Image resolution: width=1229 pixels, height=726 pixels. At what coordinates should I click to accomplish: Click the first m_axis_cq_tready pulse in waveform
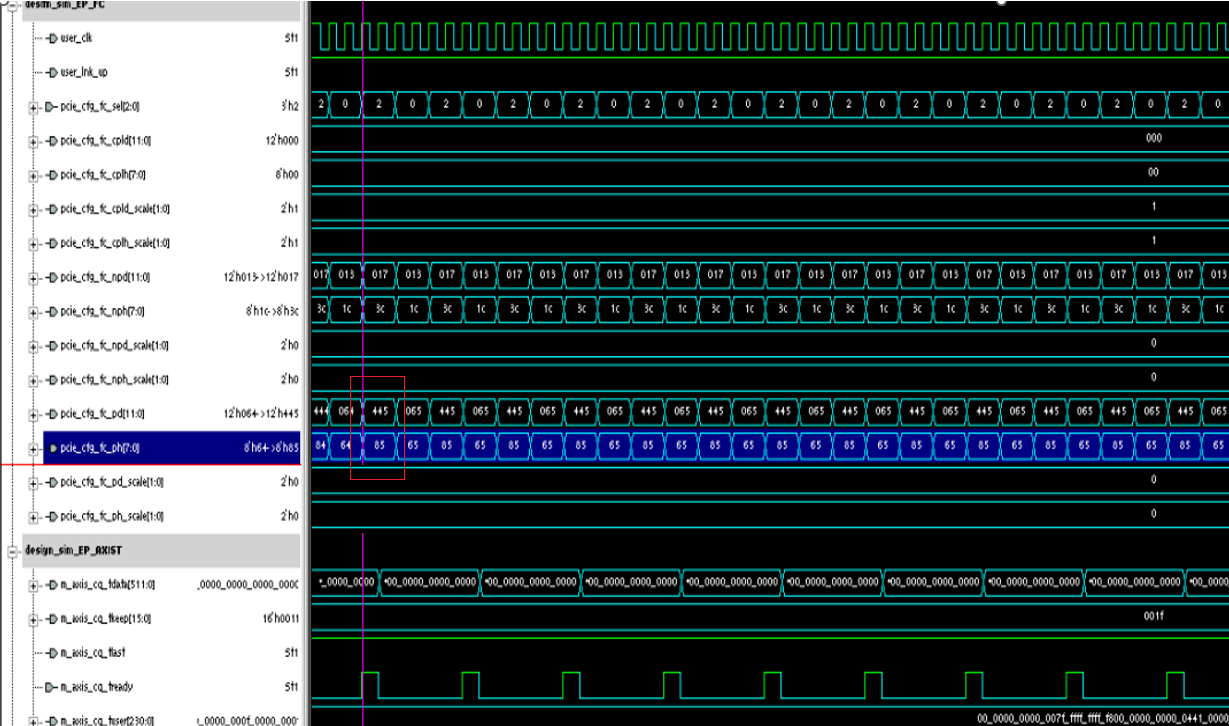370,685
